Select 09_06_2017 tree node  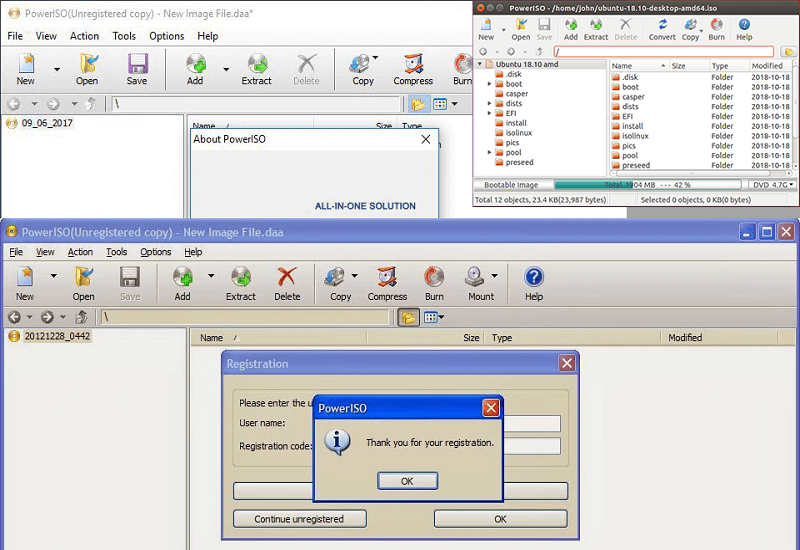coord(47,123)
